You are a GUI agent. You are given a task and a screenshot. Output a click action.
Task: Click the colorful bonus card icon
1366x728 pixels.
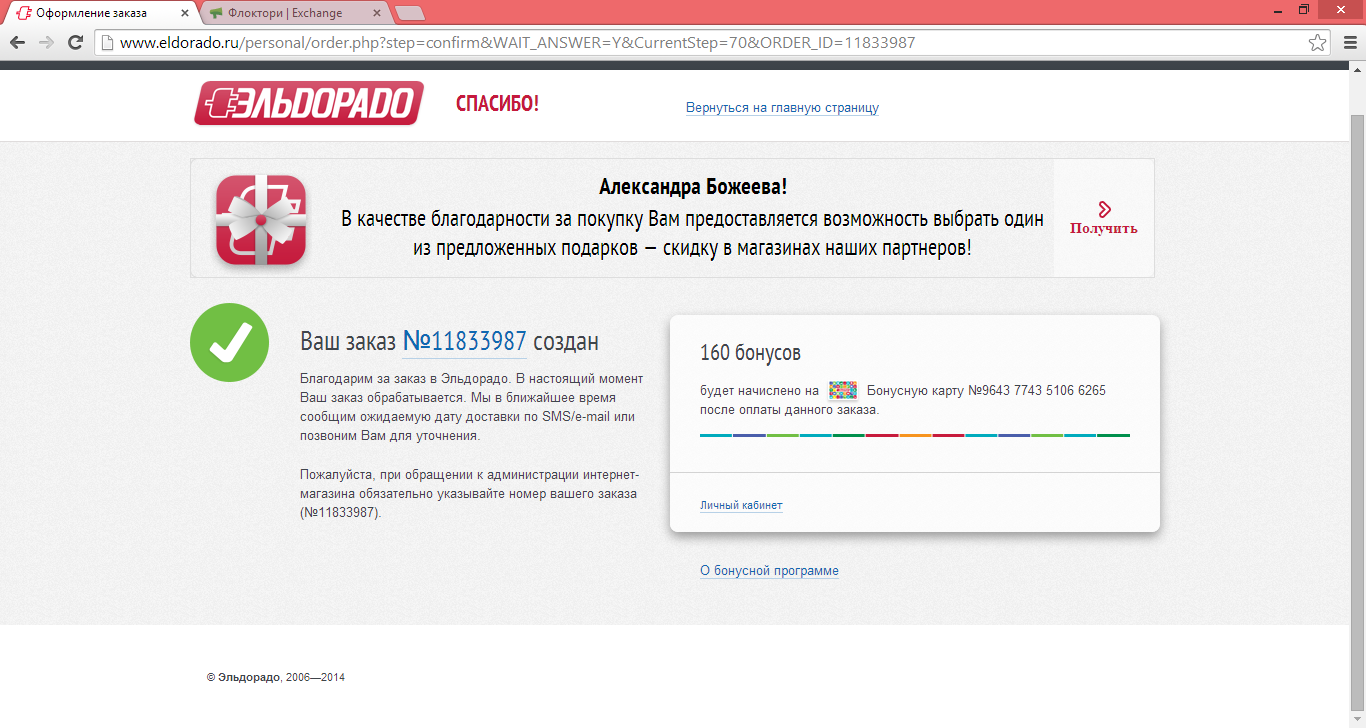pos(843,391)
